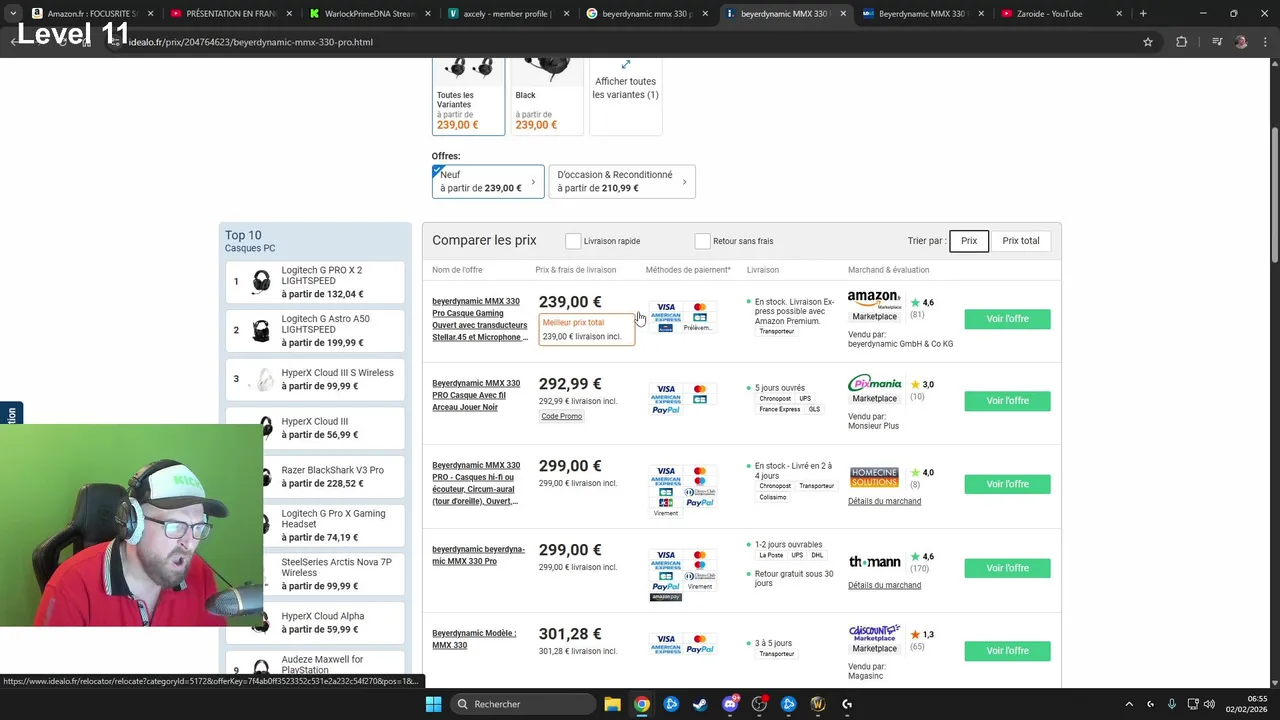Open File Explorer from taskbar
This screenshot has width=1280, height=720.
(x=612, y=704)
